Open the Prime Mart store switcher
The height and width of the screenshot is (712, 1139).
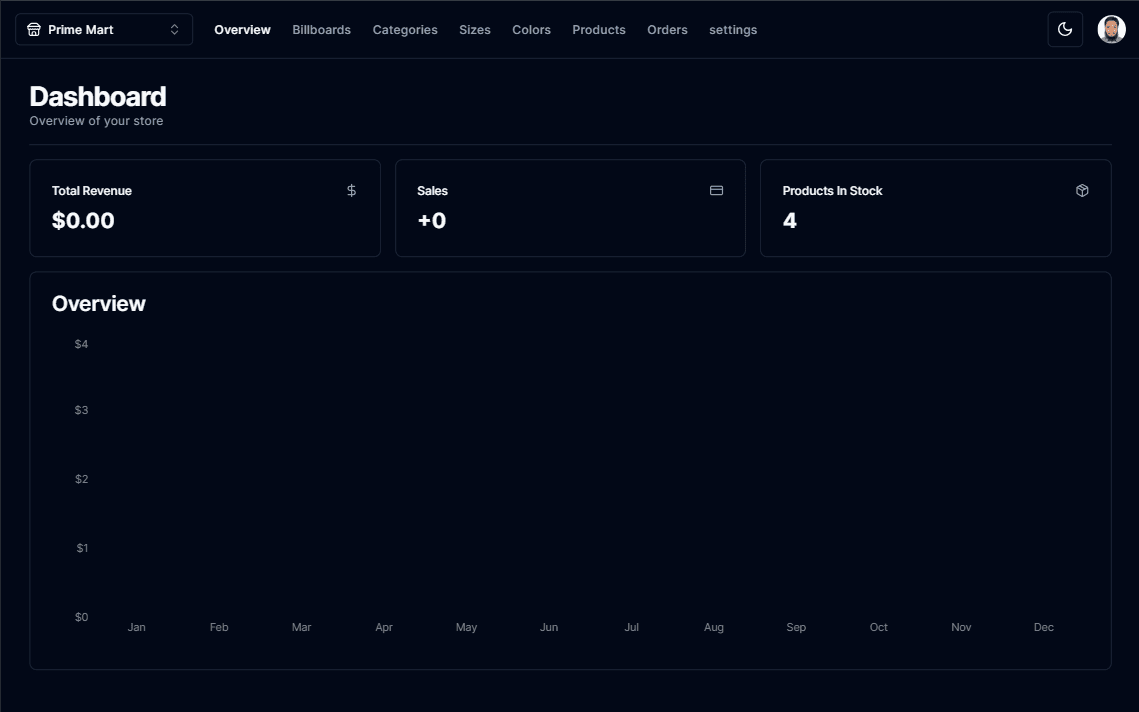103,30
